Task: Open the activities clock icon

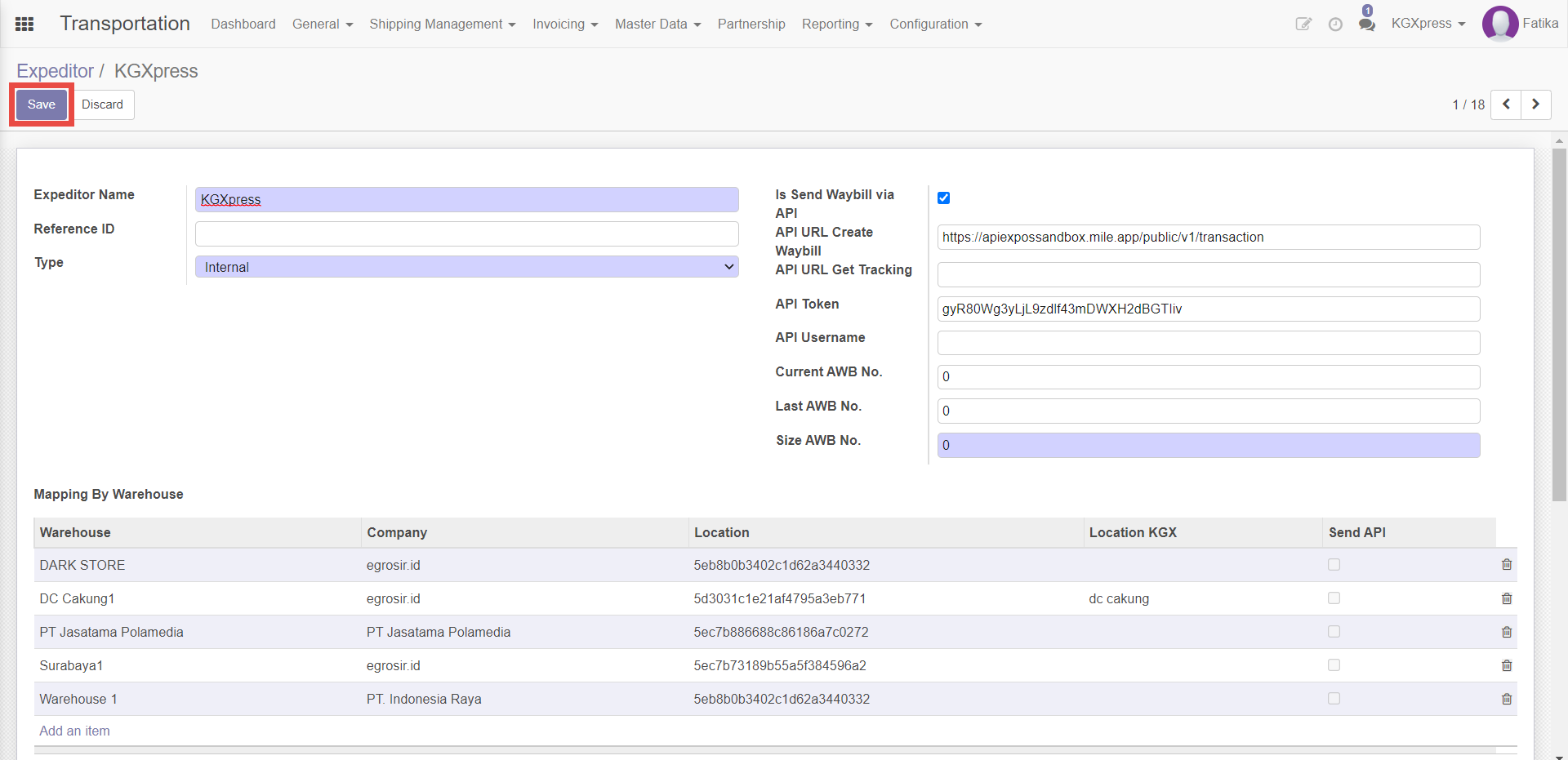Action: pyautogui.click(x=1335, y=24)
